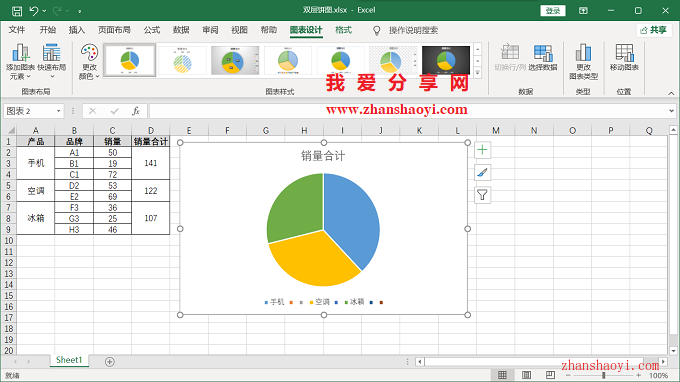Viewport: 680px width, 382px height.
Task: Click the Select Data icon
Action: click(x=543, y=52)
